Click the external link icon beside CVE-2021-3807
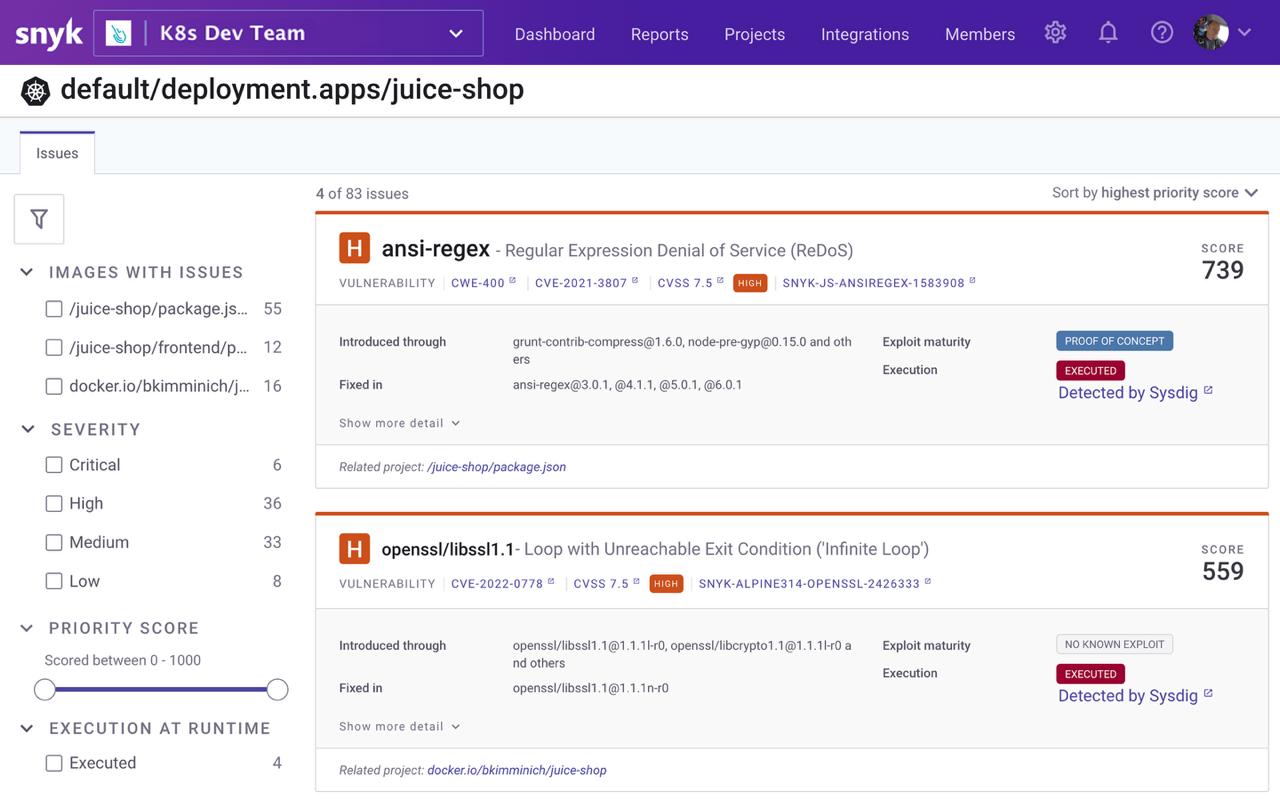 635,281
